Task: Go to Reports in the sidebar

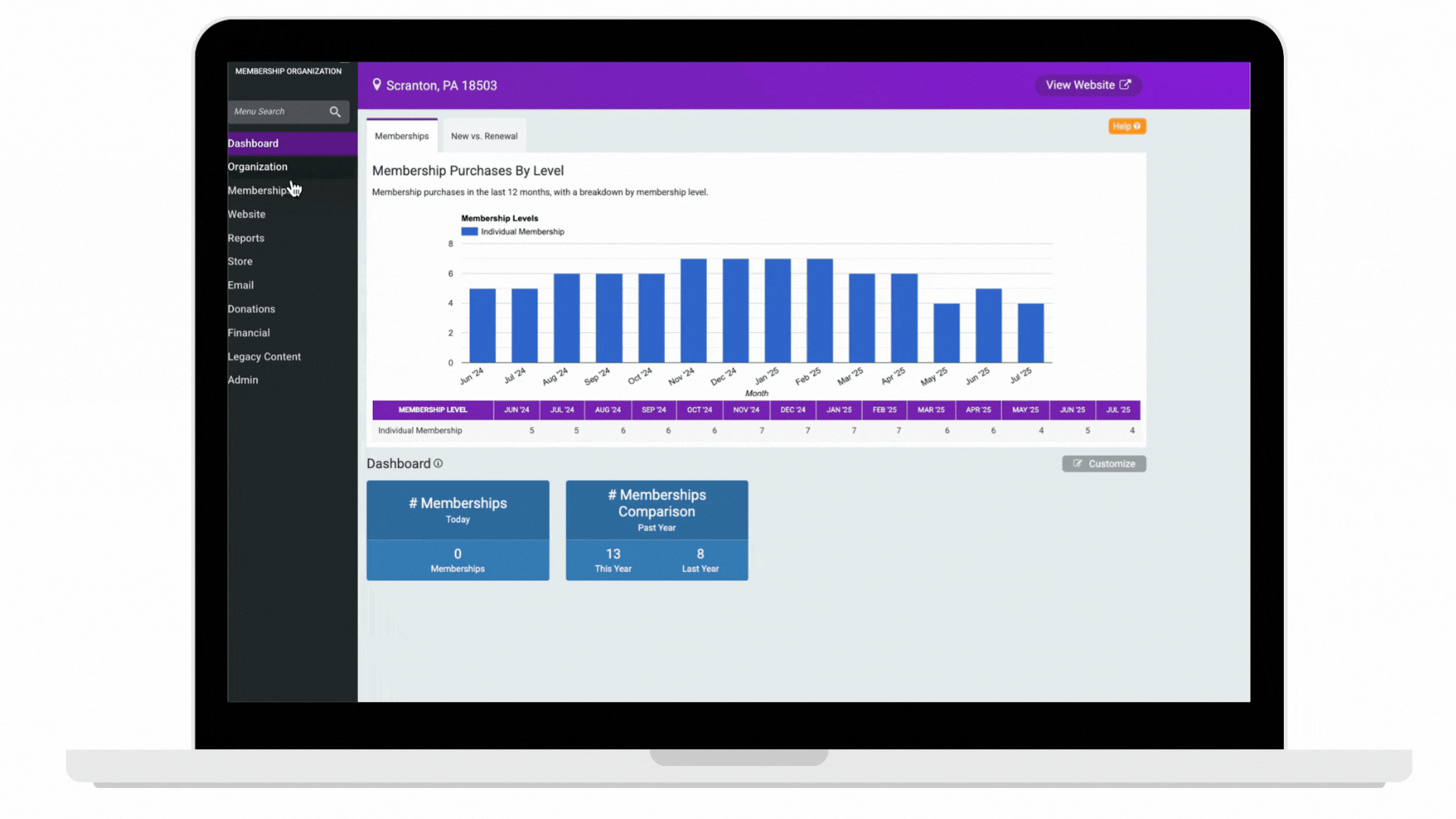Action: tap(246, 238)
